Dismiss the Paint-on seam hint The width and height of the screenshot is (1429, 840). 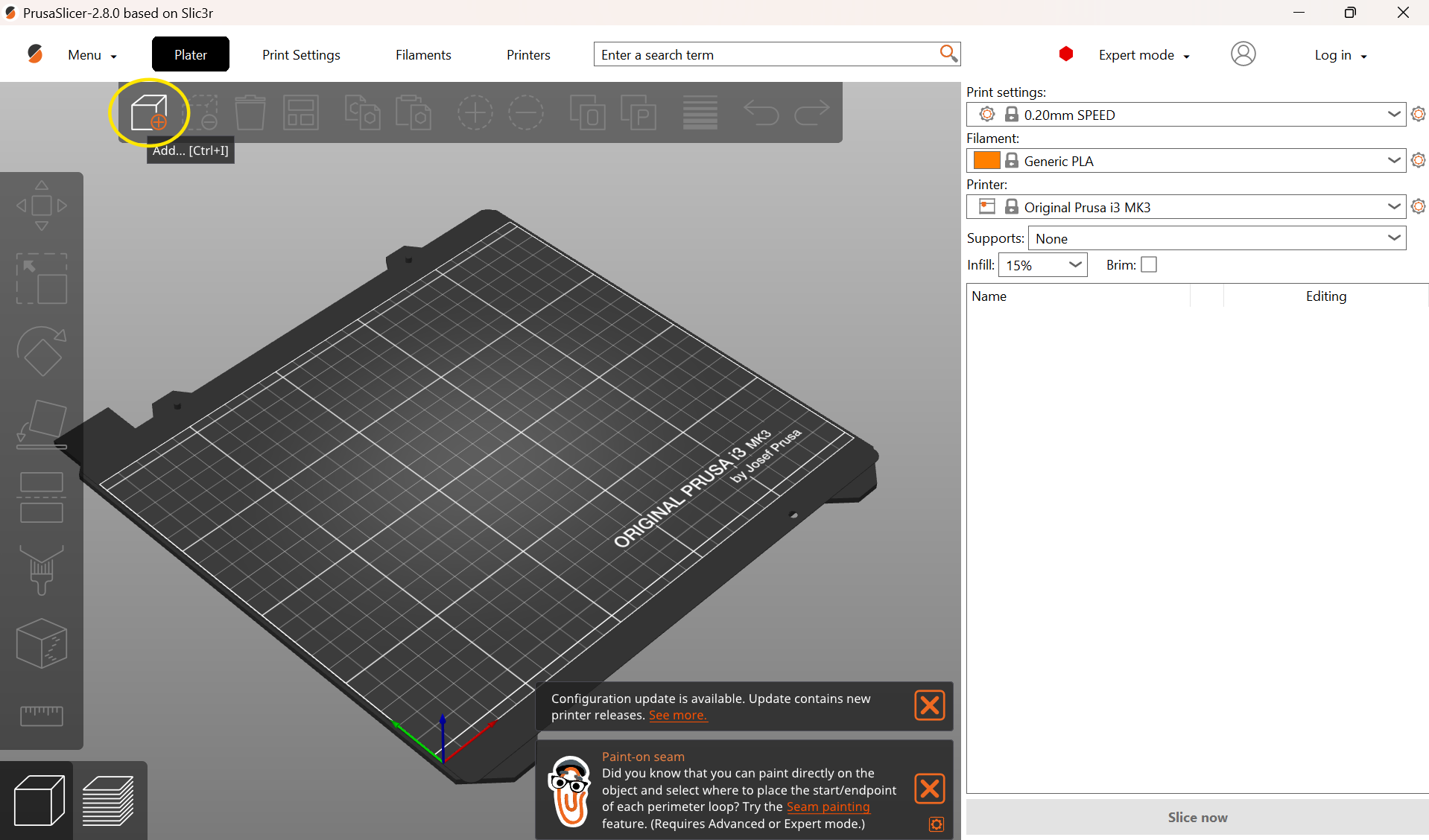coord(930,789)
